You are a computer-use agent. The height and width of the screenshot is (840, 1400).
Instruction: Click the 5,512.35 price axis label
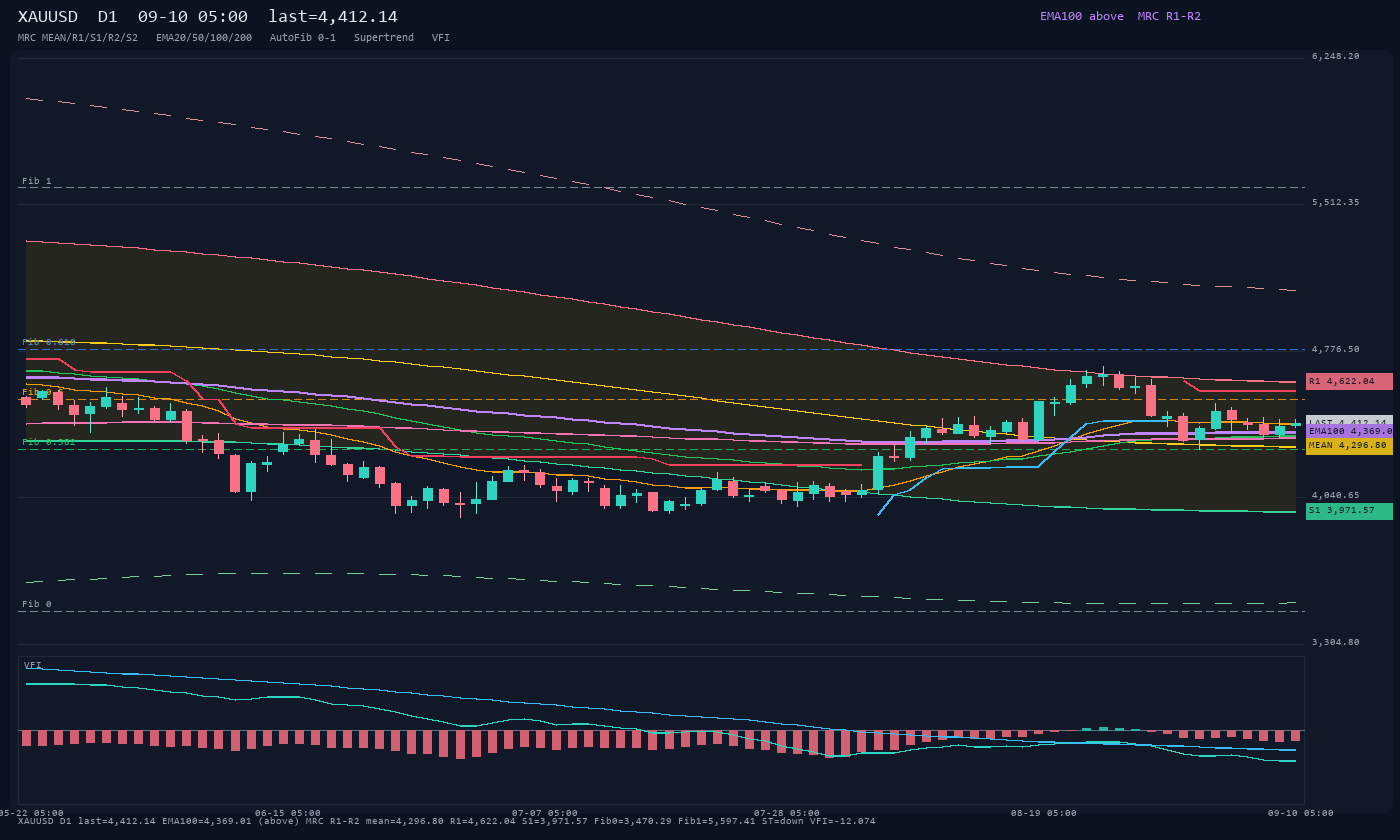1336,203
